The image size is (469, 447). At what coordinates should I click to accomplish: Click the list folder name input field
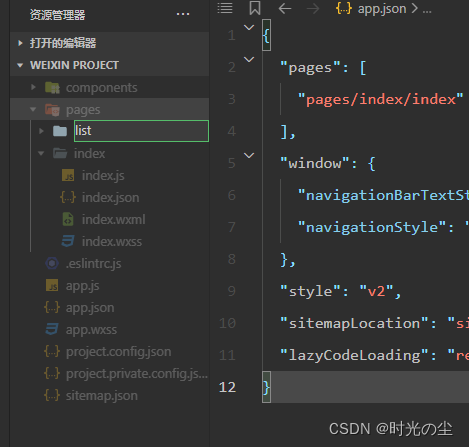pos(141,131)
